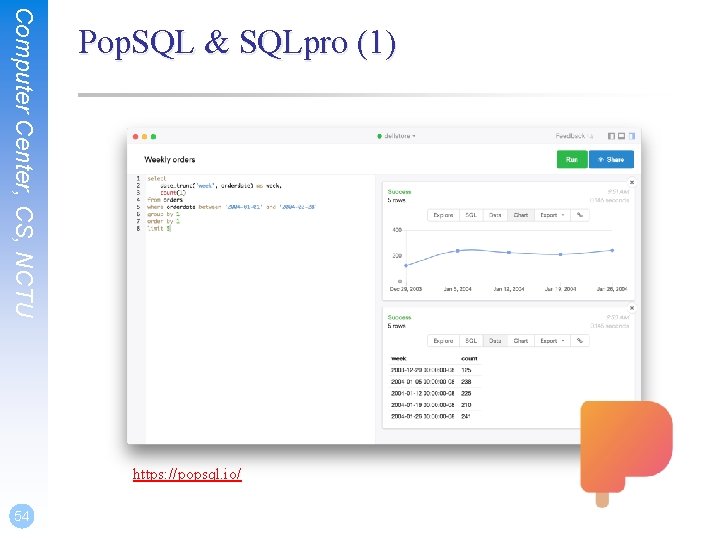Click count cell '241'
Screen dimensions: 720x540
point(466,416)
